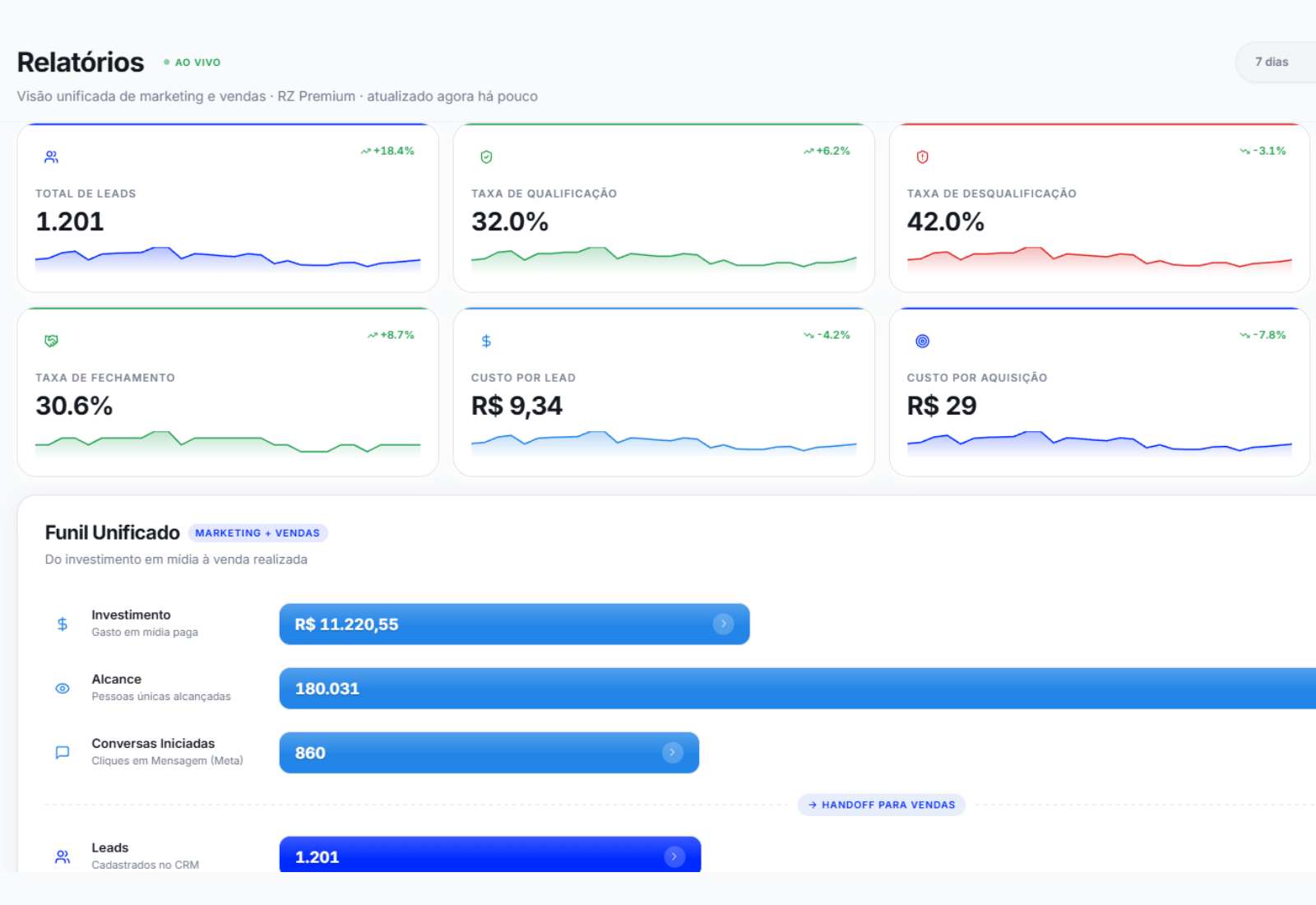This screenshot has height=905, width=1316.
Task: Open the Total de Leads card
Action: click(x=228, y=207)
